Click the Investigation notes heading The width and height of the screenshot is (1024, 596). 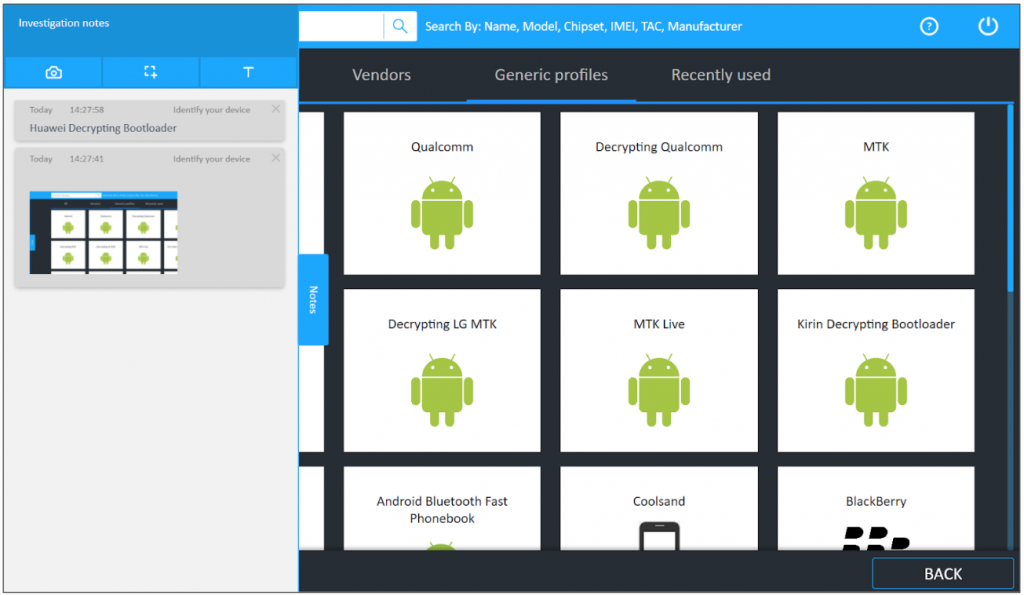click(64, 23)
